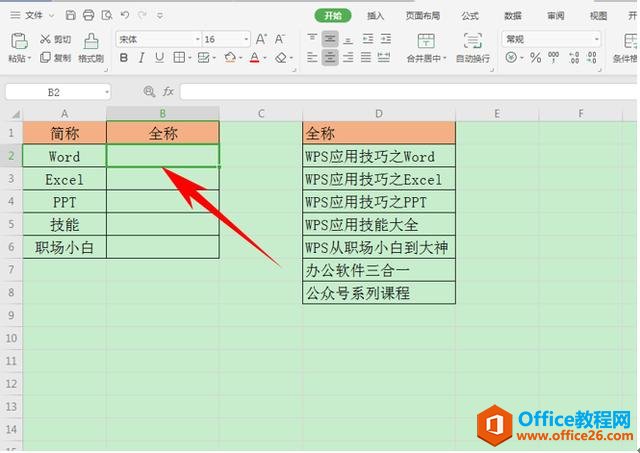
Task: Switch to 插入 tab
Action: [375, 16]
